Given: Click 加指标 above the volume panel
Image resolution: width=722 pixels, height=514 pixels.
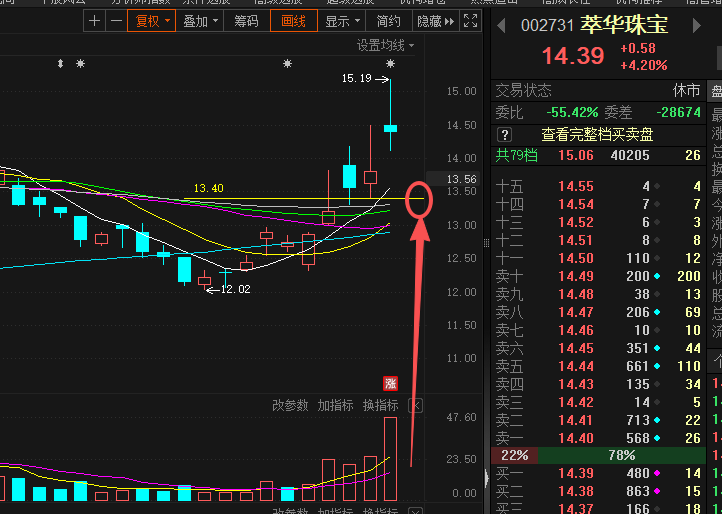Looking at the screenshot, I should (335, 405).
